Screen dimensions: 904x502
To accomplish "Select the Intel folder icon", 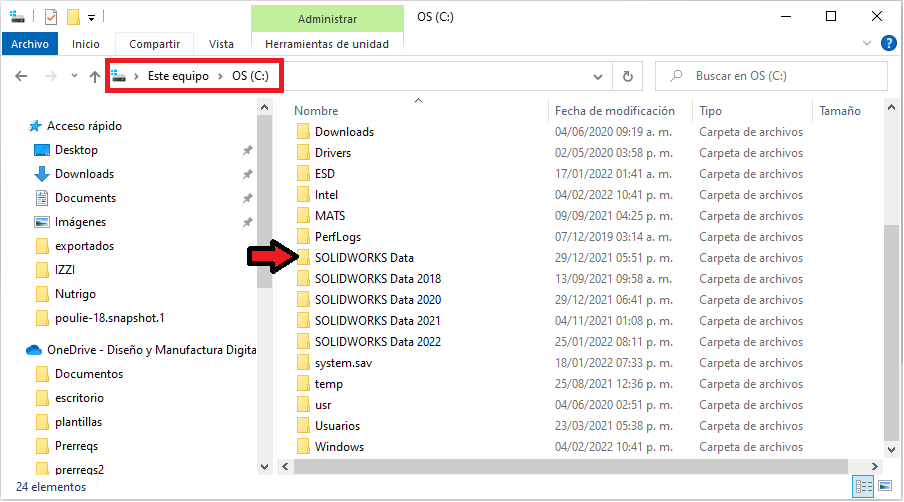I will click(x=303, y=195).
